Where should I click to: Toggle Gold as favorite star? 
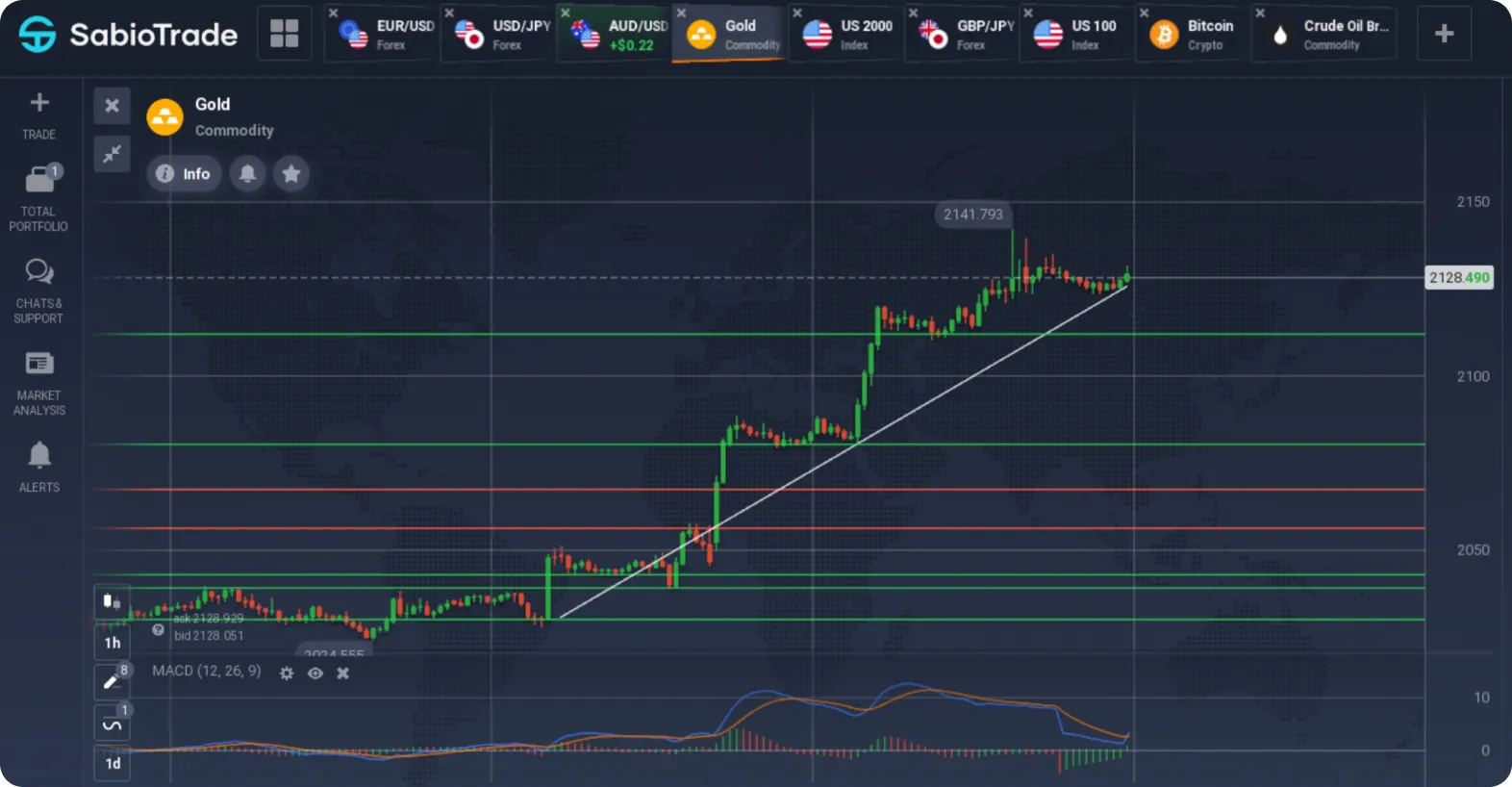(291, 173)
